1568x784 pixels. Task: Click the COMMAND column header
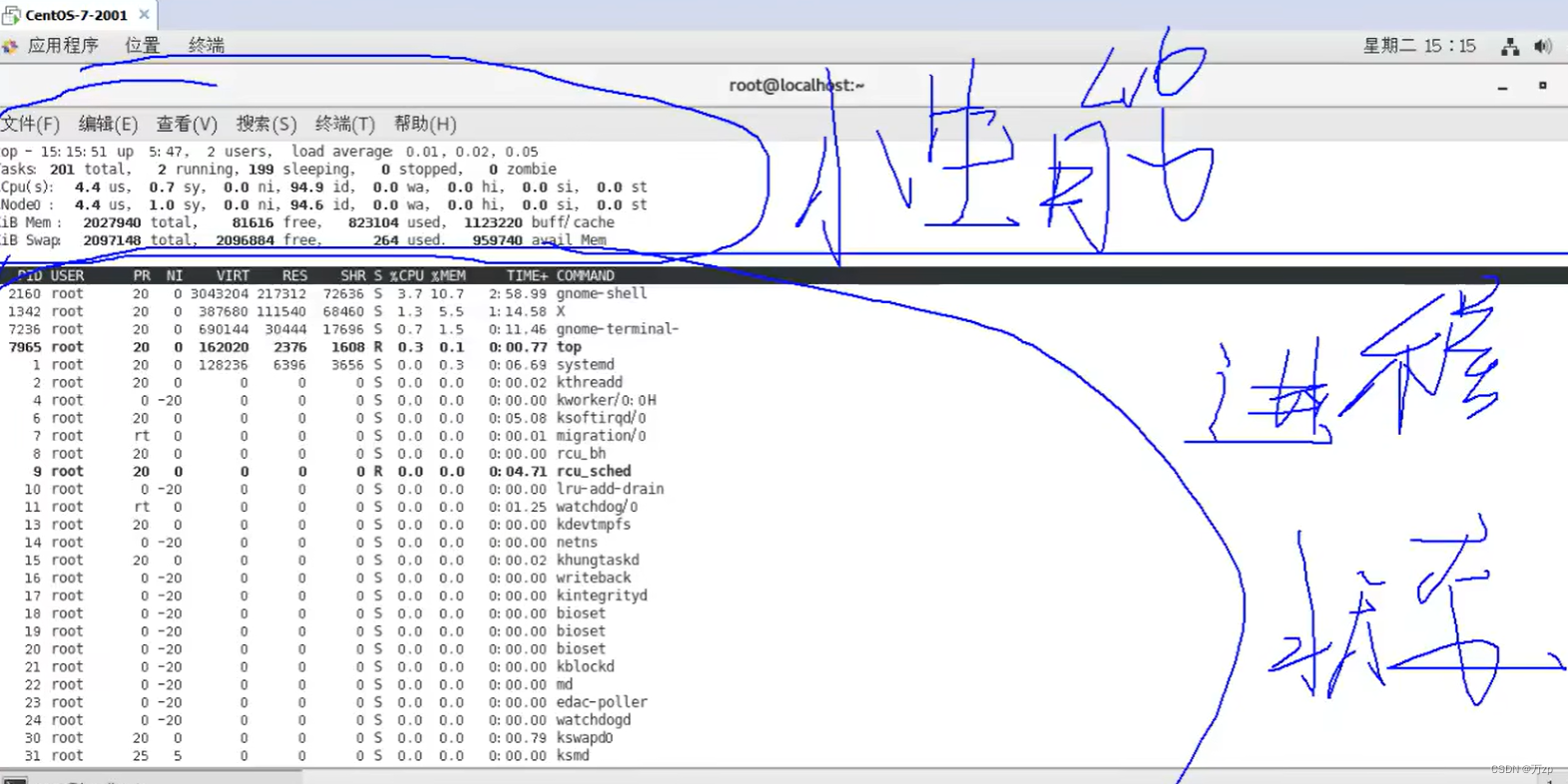(x=585, y=275)
